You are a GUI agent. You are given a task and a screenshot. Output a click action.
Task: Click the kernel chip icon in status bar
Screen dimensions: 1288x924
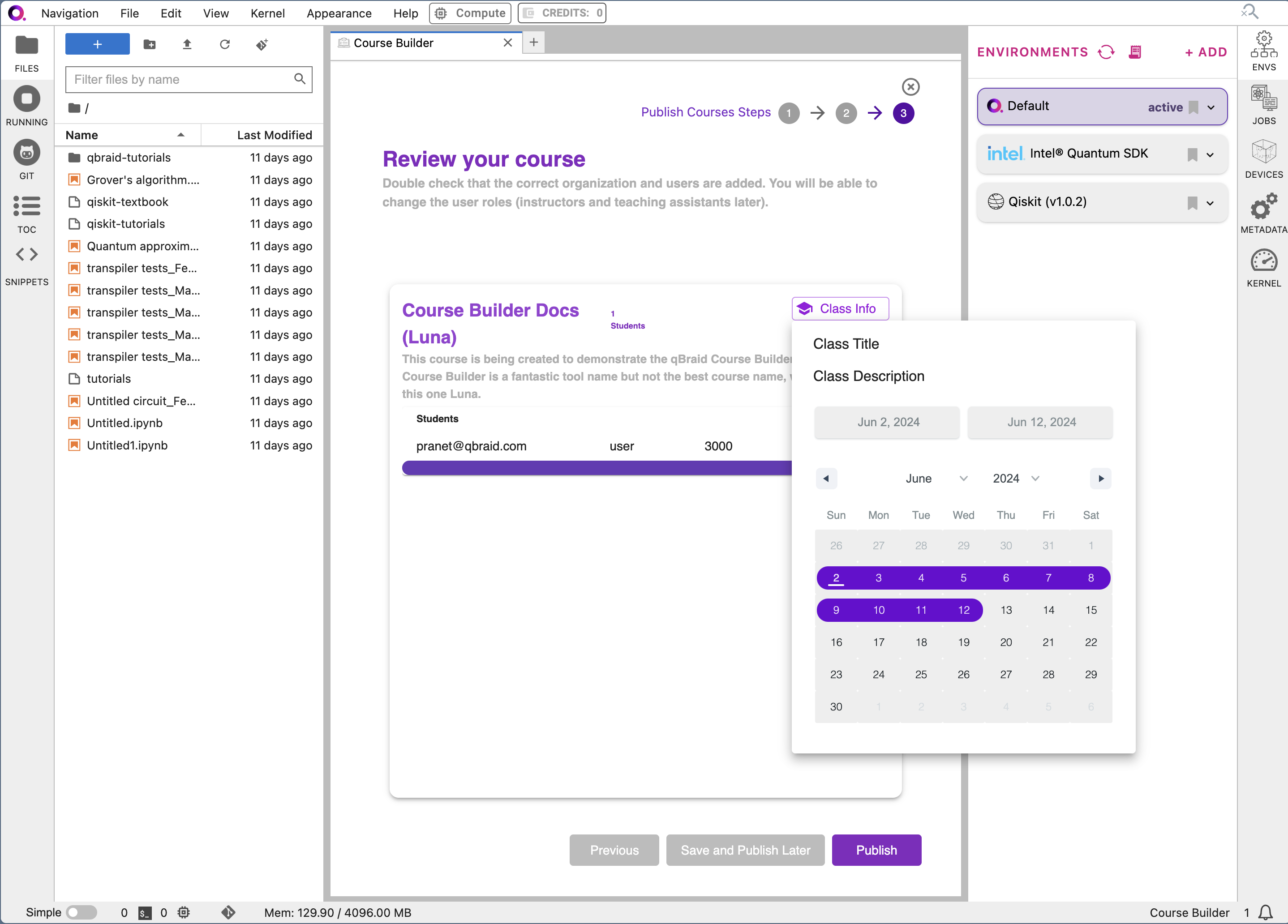(x=184, y=912)
